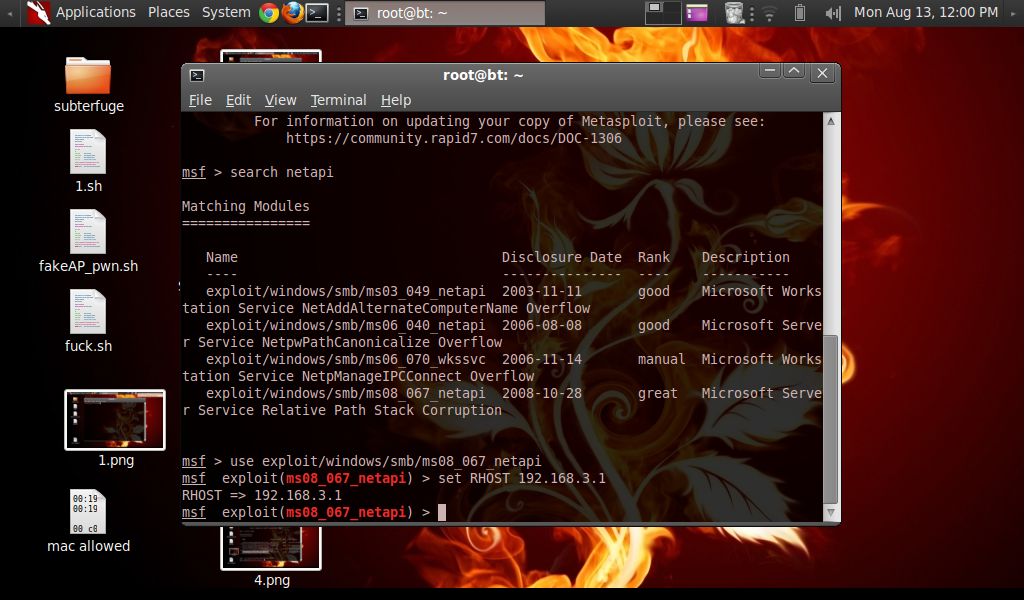Open the terminal's Edit menu

238,100
